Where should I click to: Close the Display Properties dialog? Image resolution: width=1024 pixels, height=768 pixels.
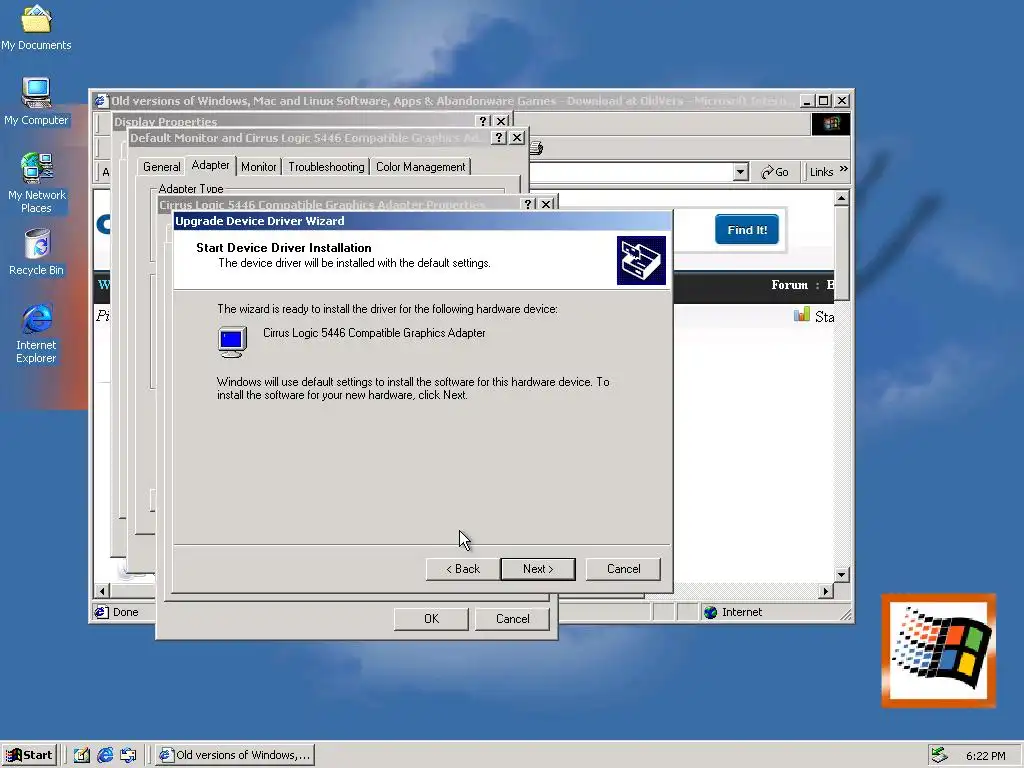click(501, 121)
